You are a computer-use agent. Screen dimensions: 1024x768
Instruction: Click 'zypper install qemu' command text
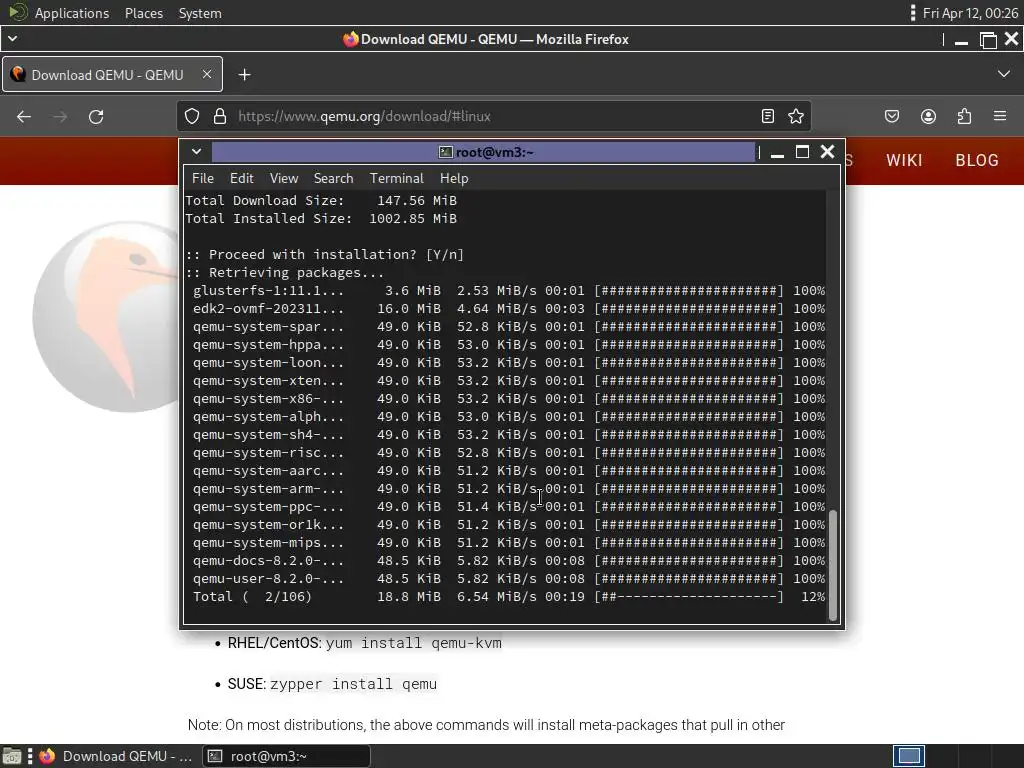pyautogui.click(x=353, y=684)
